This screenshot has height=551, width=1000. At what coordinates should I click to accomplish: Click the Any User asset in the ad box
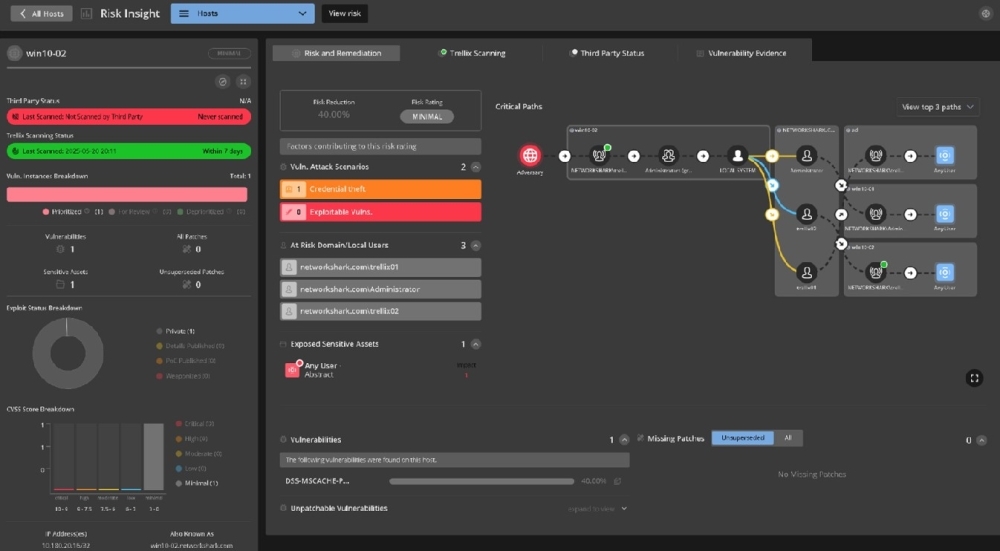coord(945,156)
